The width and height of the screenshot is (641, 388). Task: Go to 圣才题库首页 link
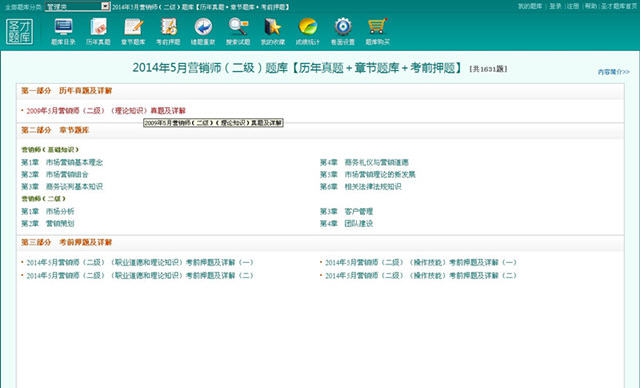619,6
